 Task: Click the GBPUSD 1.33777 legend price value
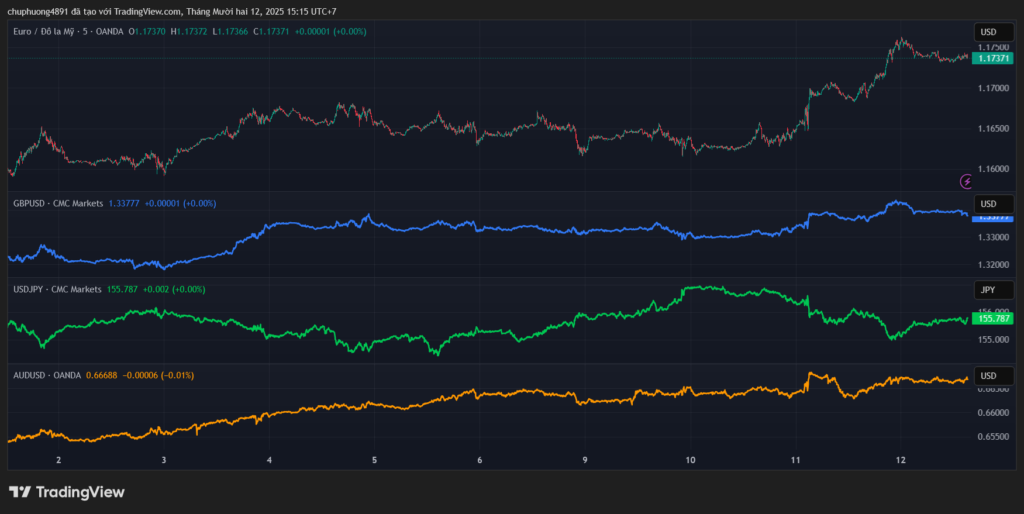coord(123,204)
